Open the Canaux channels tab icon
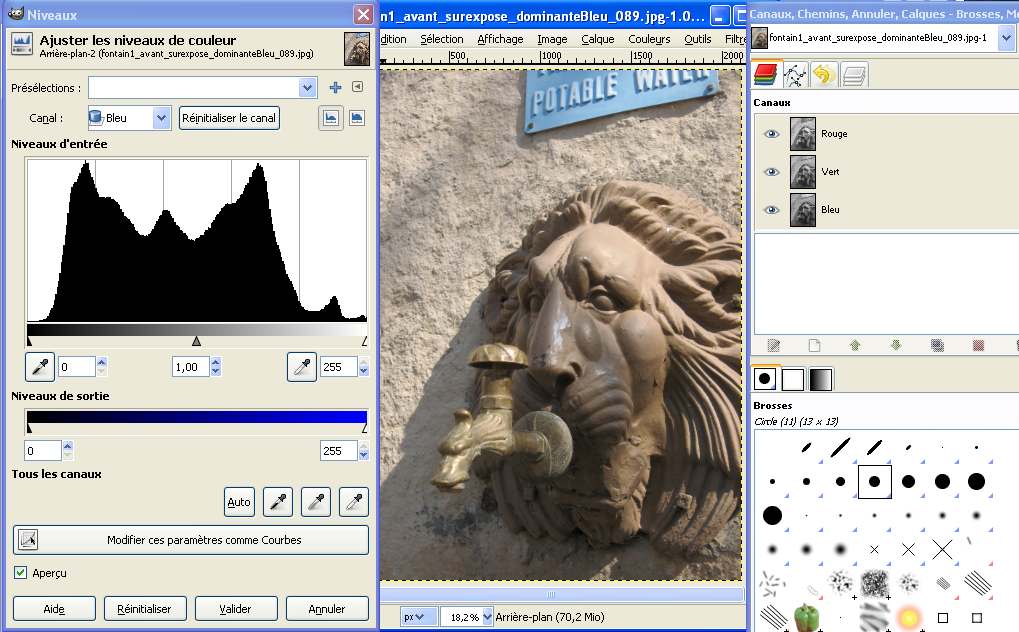The image size is (1019, 632). [766, 75]
